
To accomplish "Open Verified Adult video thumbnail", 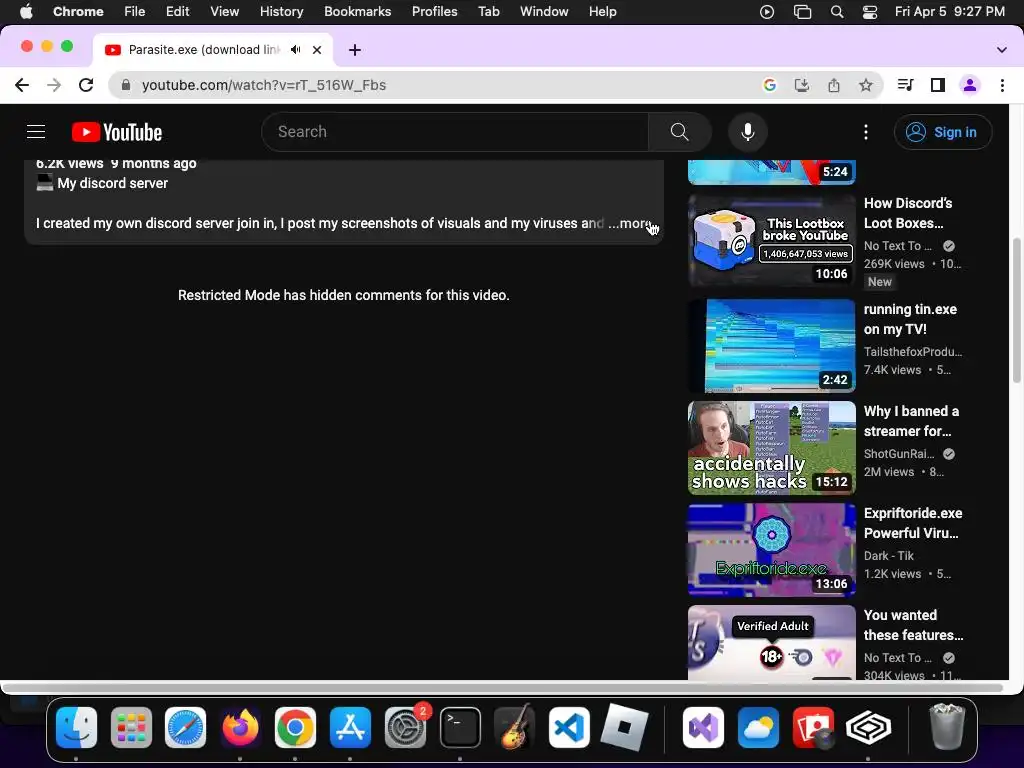I will (x=771, y=643).
